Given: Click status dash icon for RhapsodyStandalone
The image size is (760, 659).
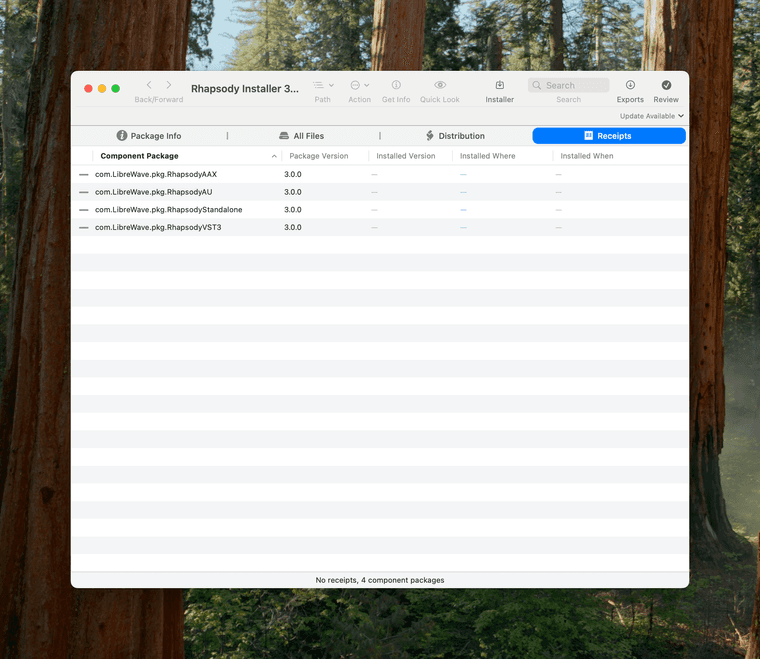Looking at the screenshot, I should click(83, 210).
